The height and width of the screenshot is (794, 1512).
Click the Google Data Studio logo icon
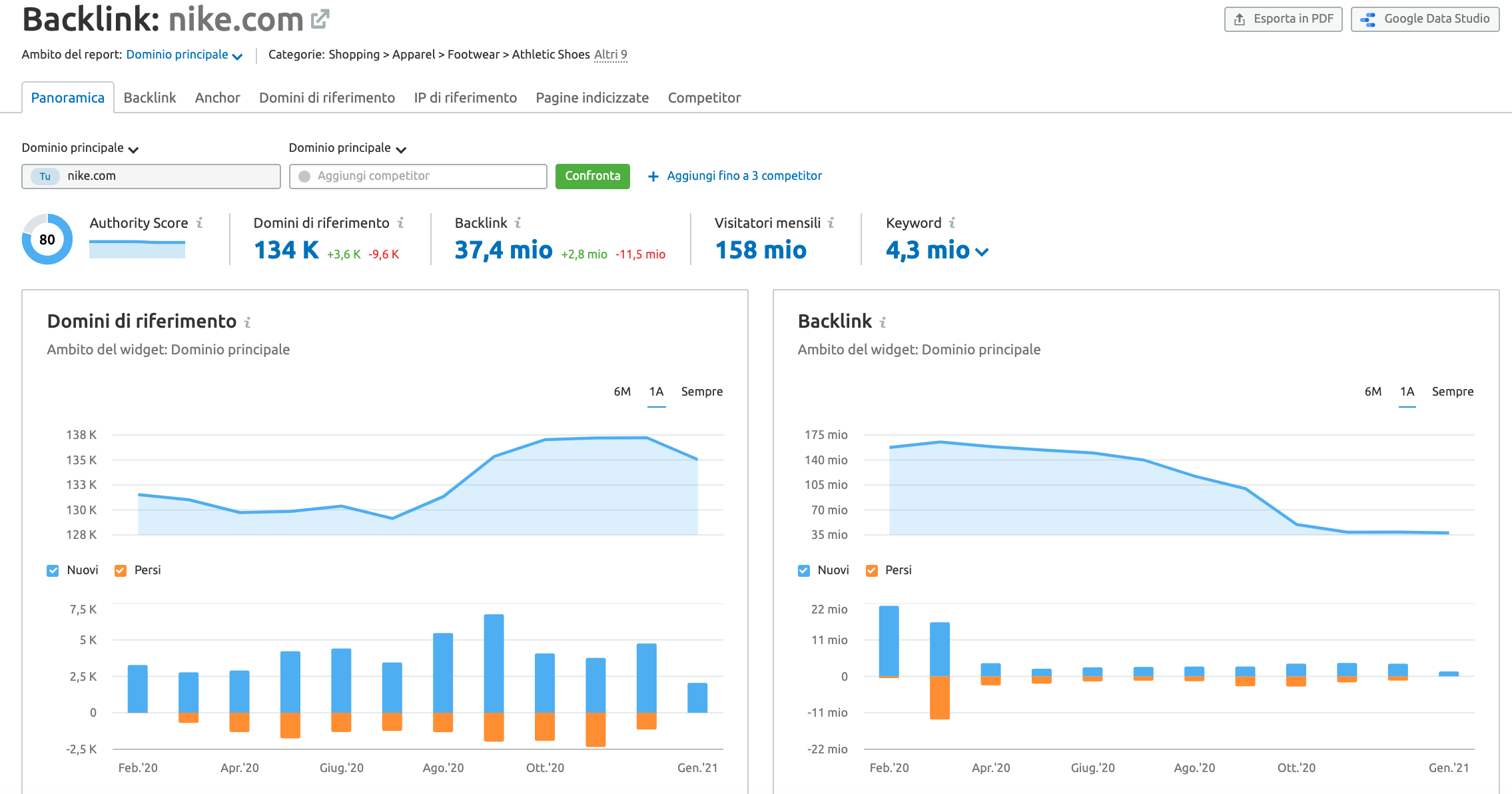tap(1368, 19)
